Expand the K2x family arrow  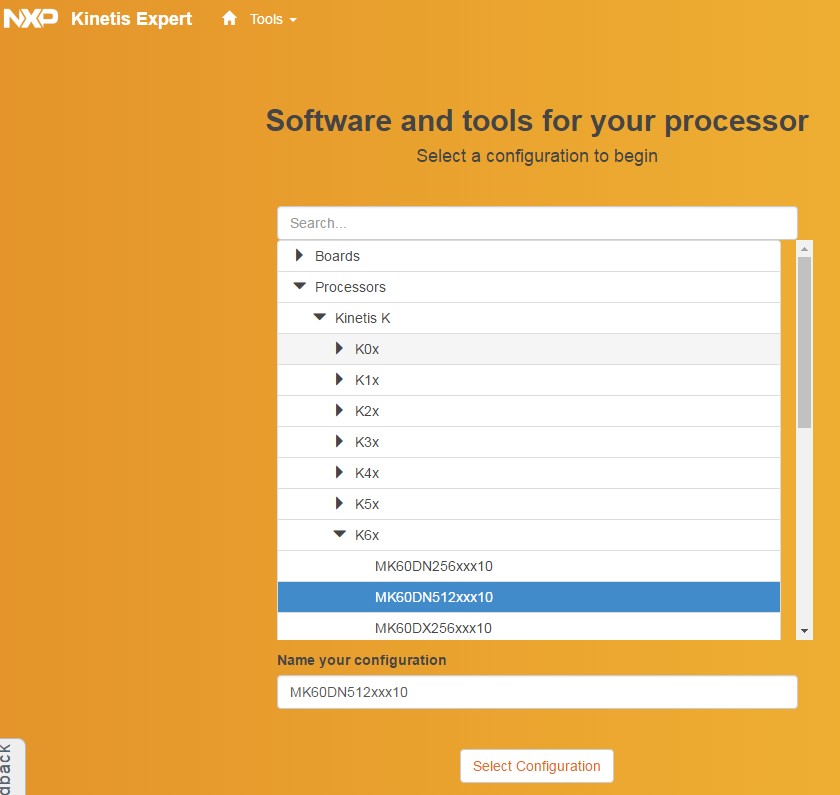coord(339,410)
